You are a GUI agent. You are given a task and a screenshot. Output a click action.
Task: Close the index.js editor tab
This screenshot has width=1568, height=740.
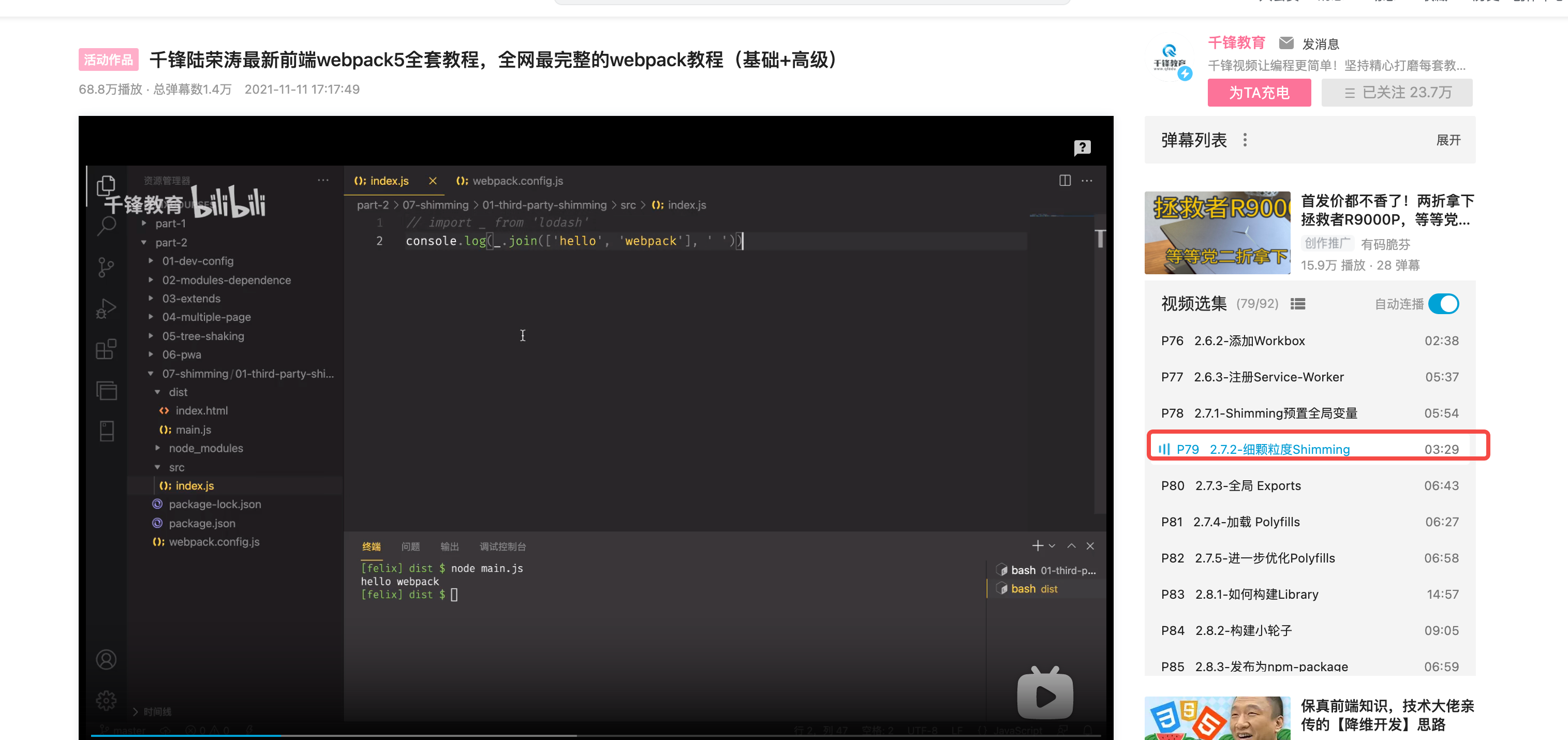pos(433,181)
